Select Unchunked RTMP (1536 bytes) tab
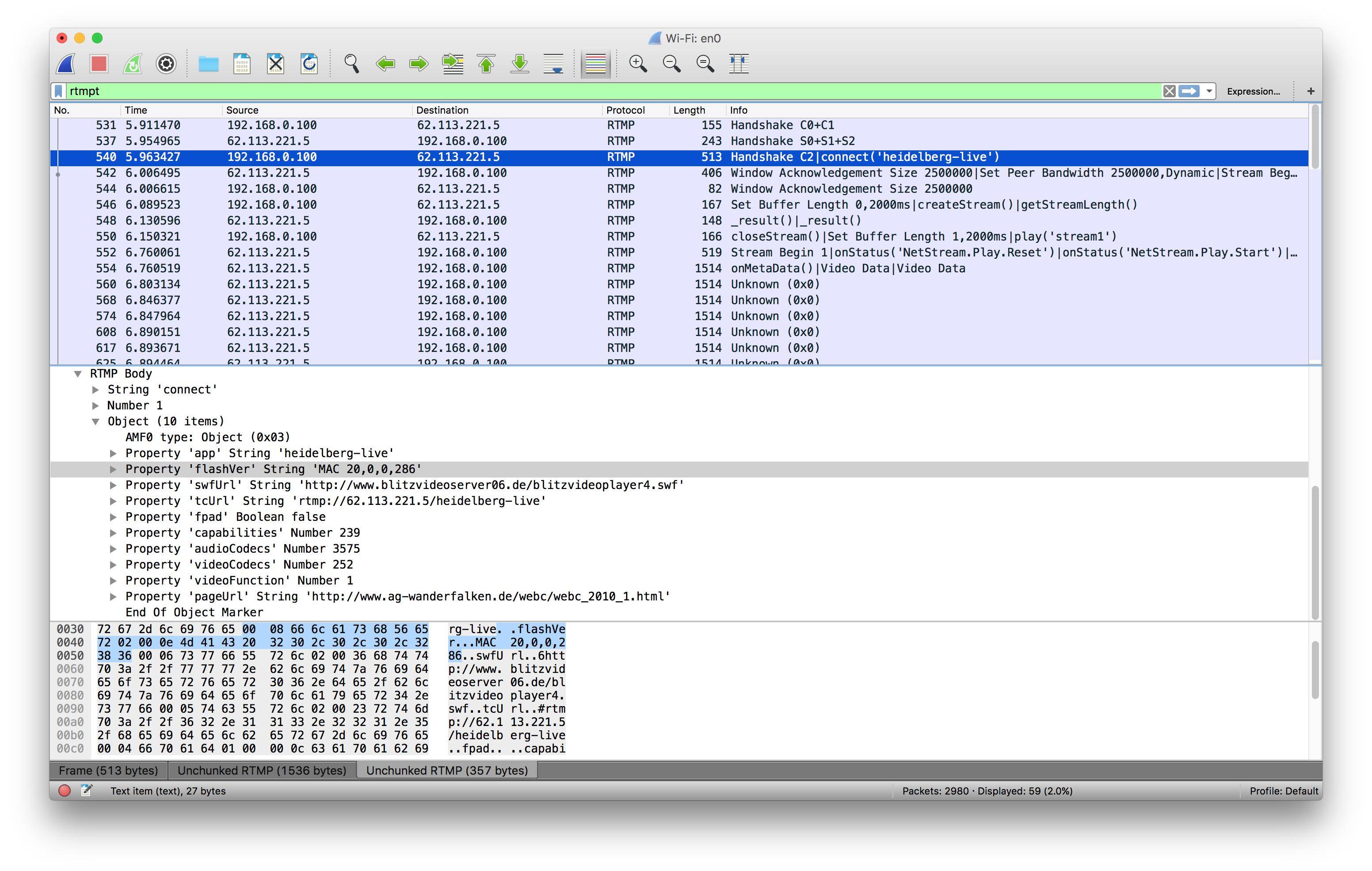 tap(262, 770)
